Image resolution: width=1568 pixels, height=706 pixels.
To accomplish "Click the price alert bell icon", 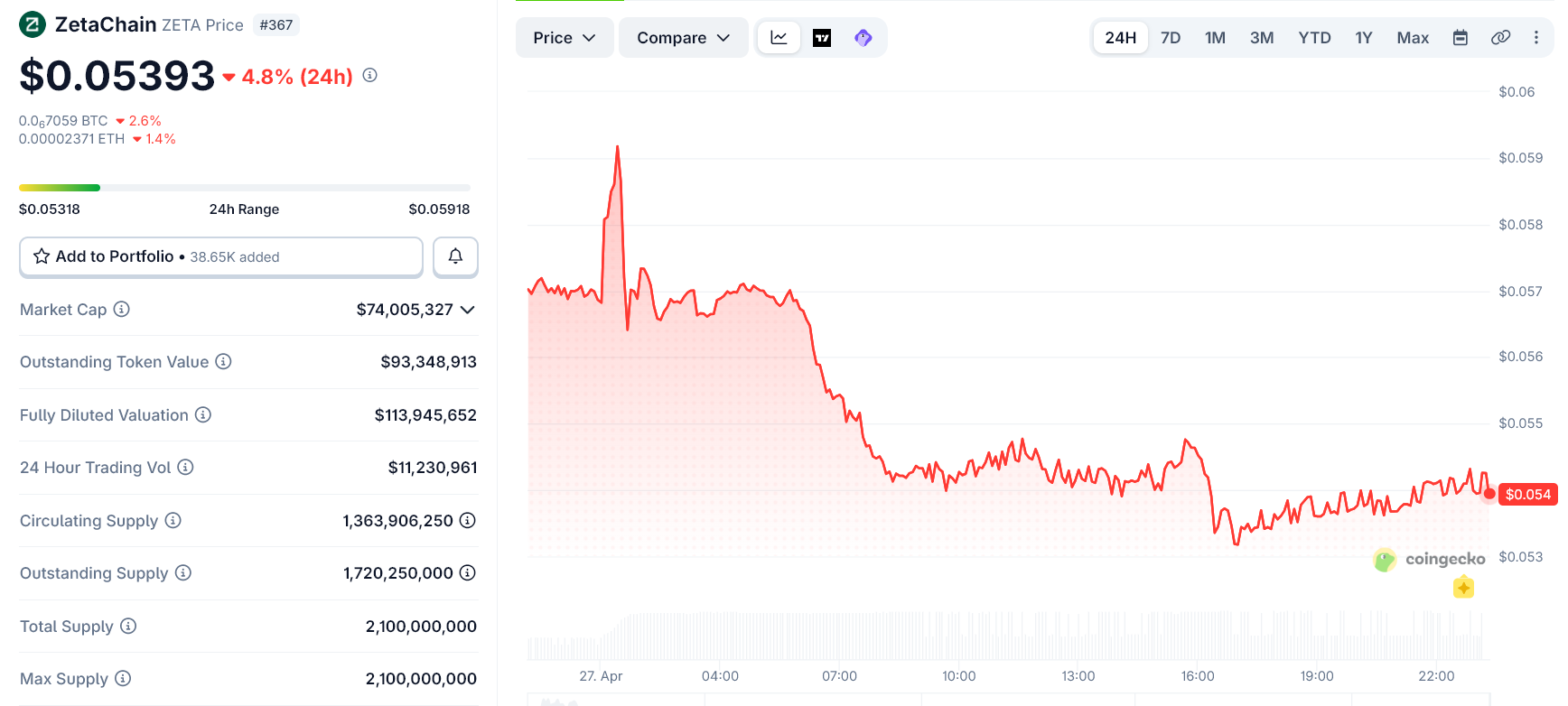I will pos(455,256).
